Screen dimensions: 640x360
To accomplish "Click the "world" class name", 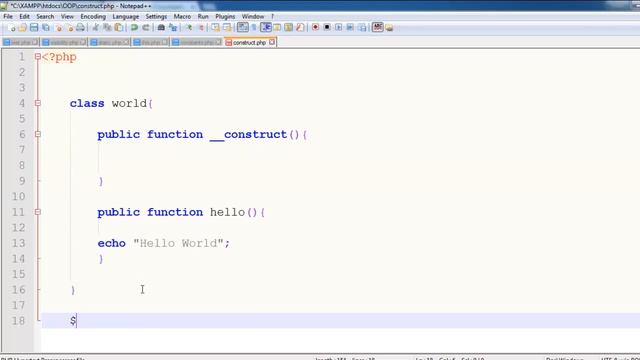I will pos(129,103).
